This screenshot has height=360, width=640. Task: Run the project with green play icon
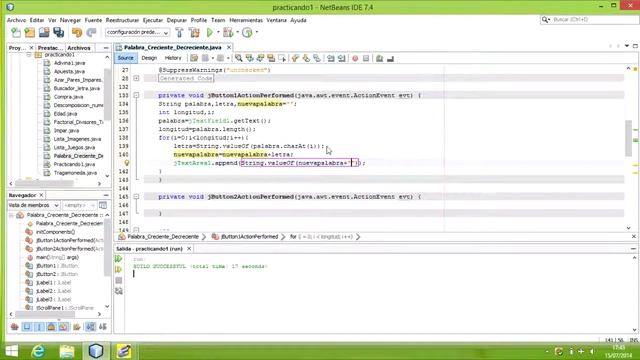click(209, 32)
